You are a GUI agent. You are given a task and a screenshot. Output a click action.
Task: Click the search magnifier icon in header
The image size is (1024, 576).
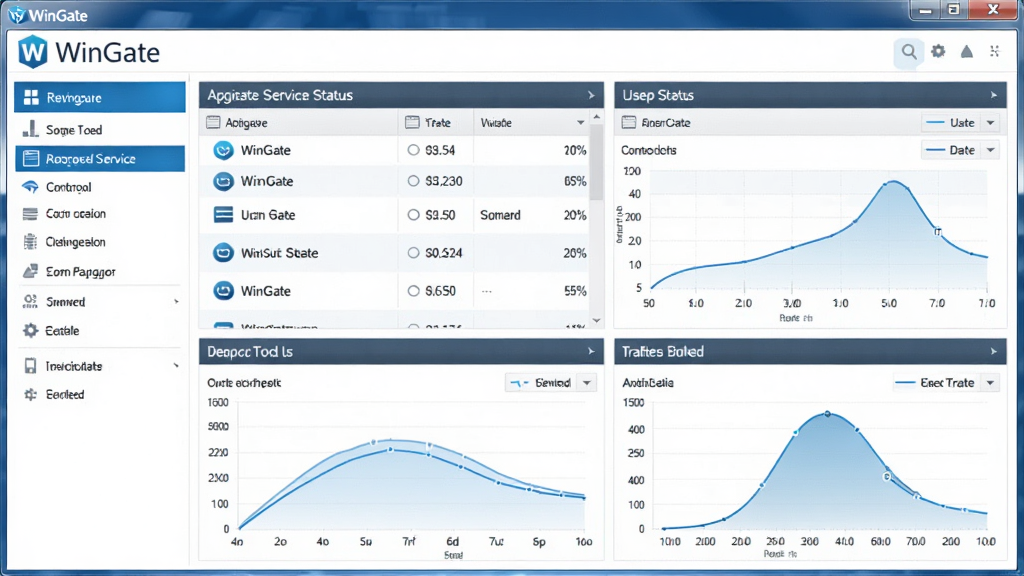click(x=908, y=52)
